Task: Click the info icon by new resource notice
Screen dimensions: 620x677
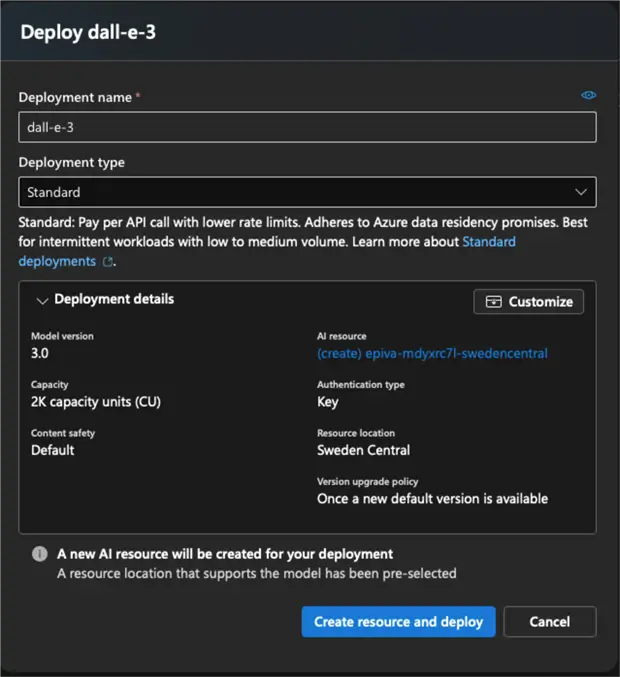Action: point(40,554)
